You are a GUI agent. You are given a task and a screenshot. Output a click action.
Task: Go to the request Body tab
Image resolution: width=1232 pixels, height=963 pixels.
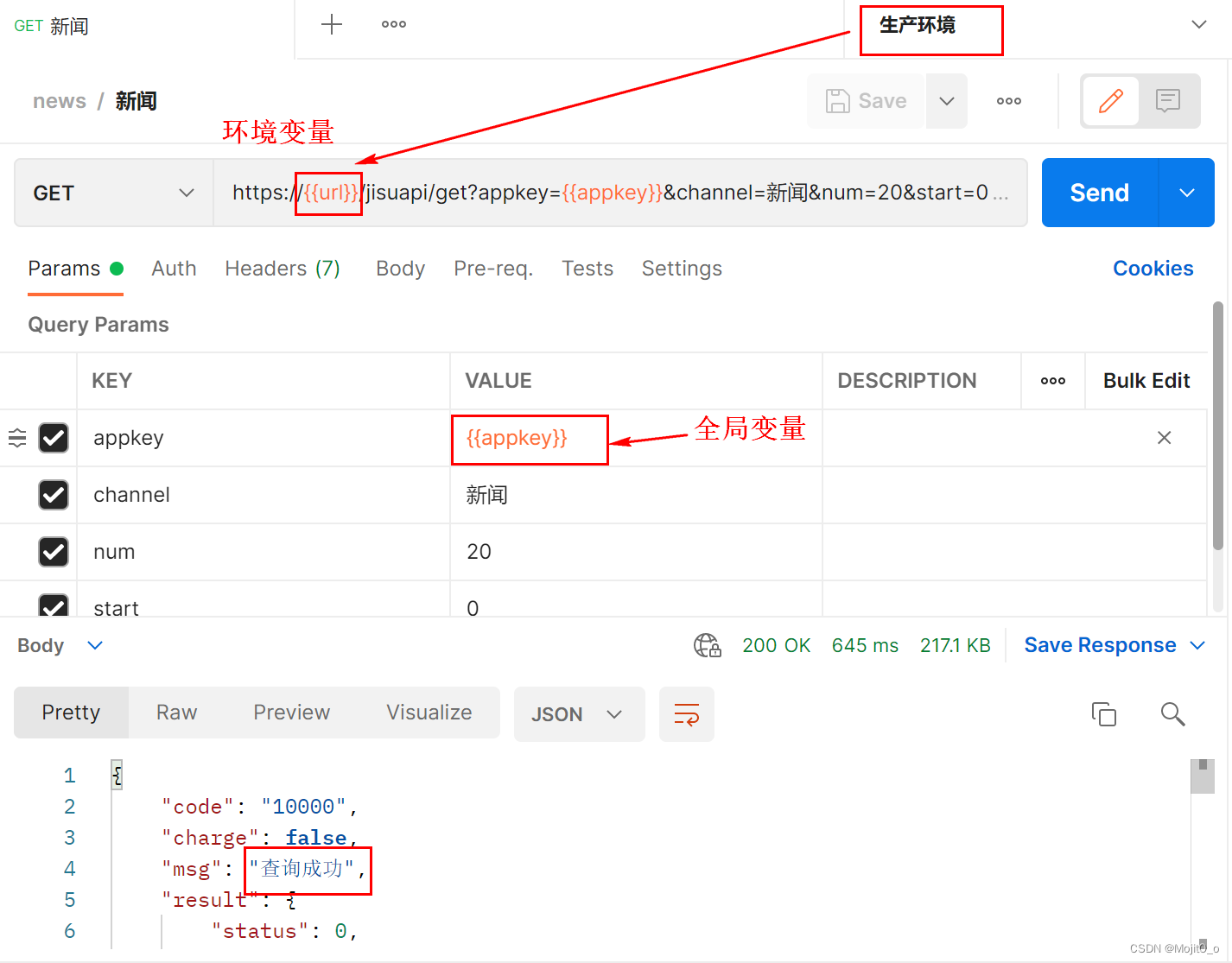pos(400,269)
